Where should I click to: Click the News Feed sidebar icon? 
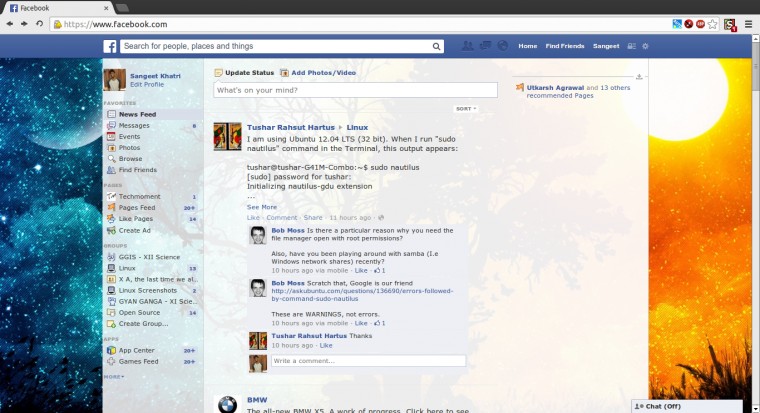[111, 114]
